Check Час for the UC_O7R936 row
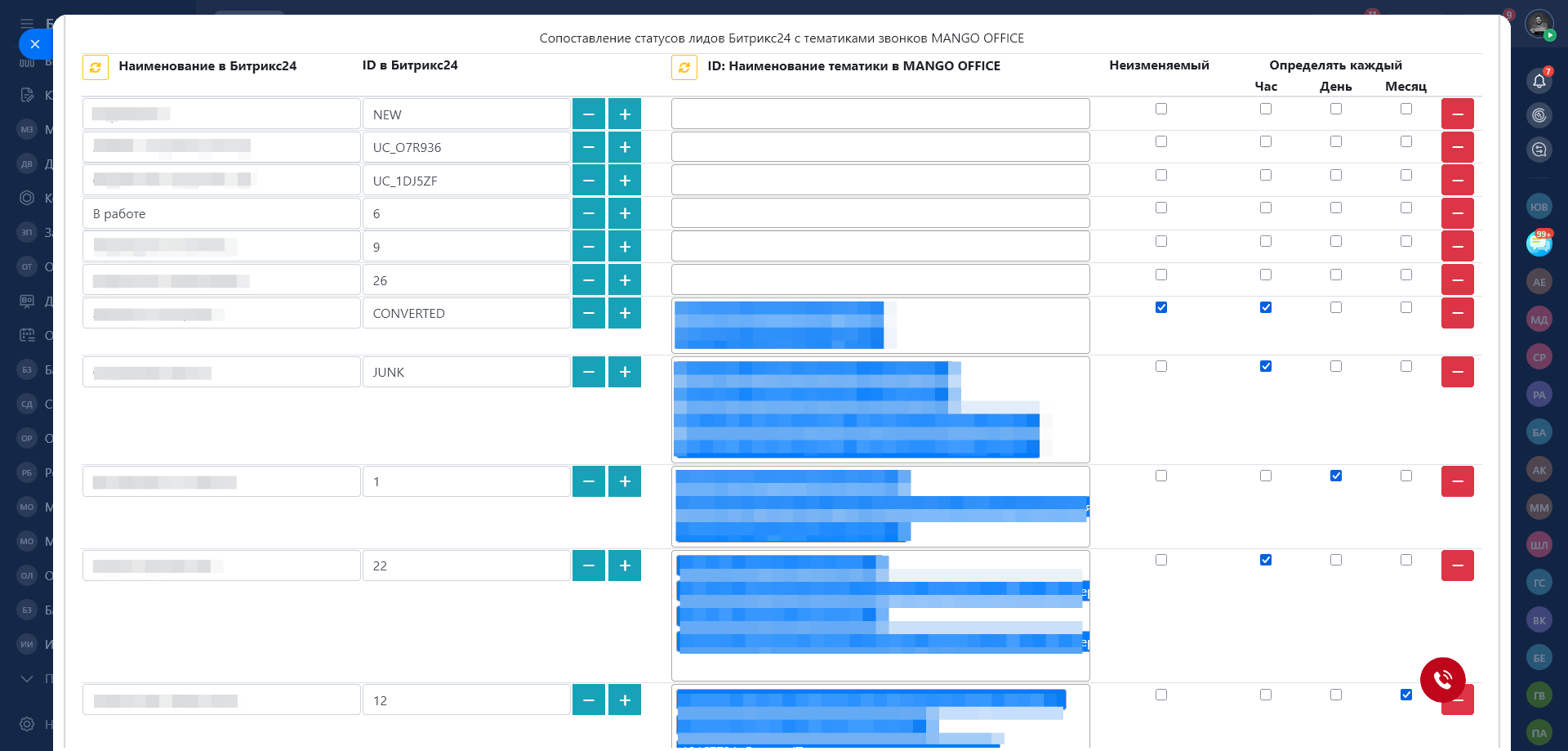The height and width of the screenshot is (751, 1568). point(1266,141)
